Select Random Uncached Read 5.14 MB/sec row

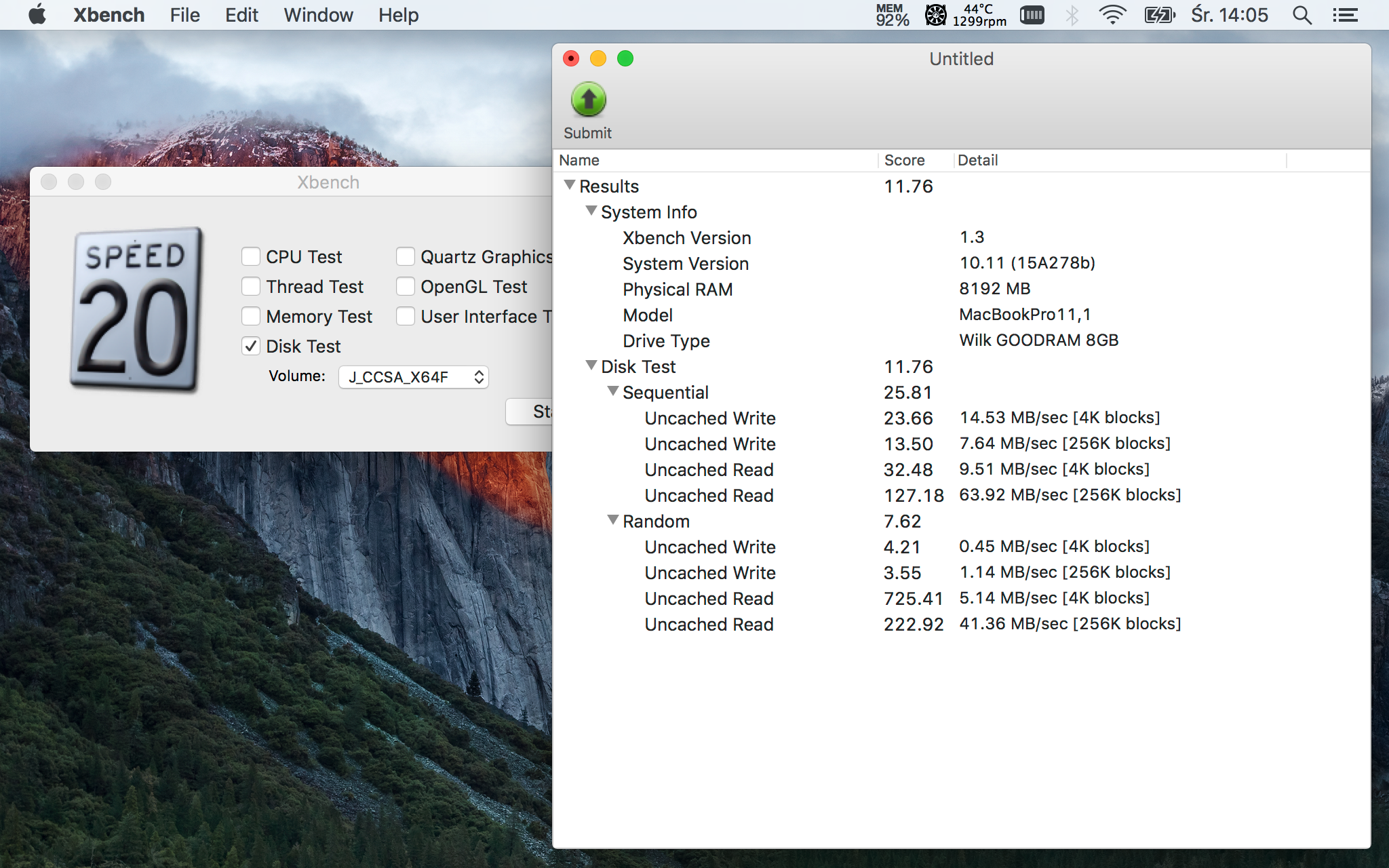point(961,599)
